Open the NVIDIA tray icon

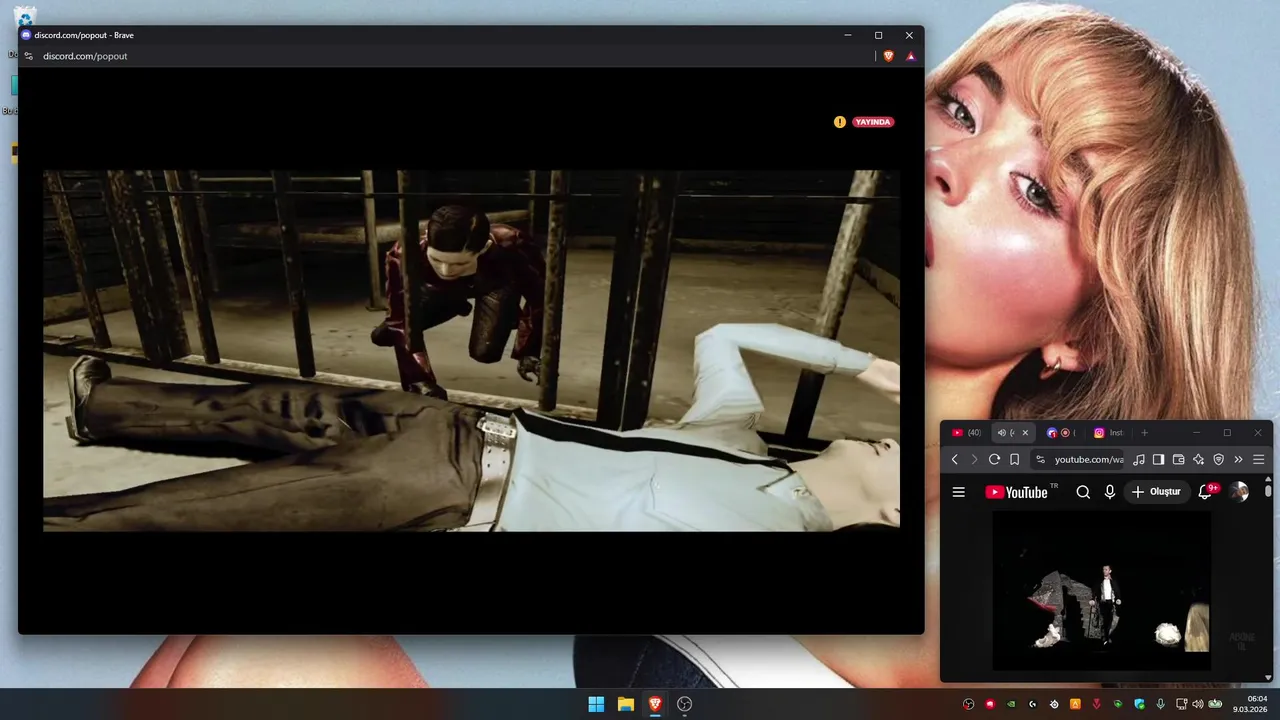point(1011,704)
